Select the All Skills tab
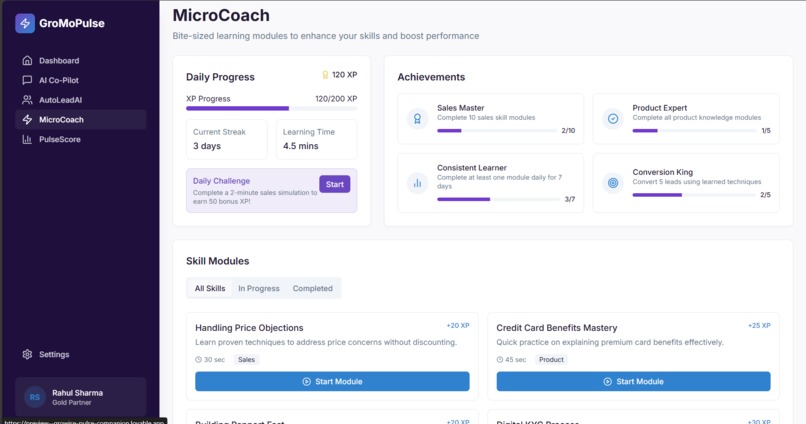This screenshot has width=806, height=424. click(210, 288)
